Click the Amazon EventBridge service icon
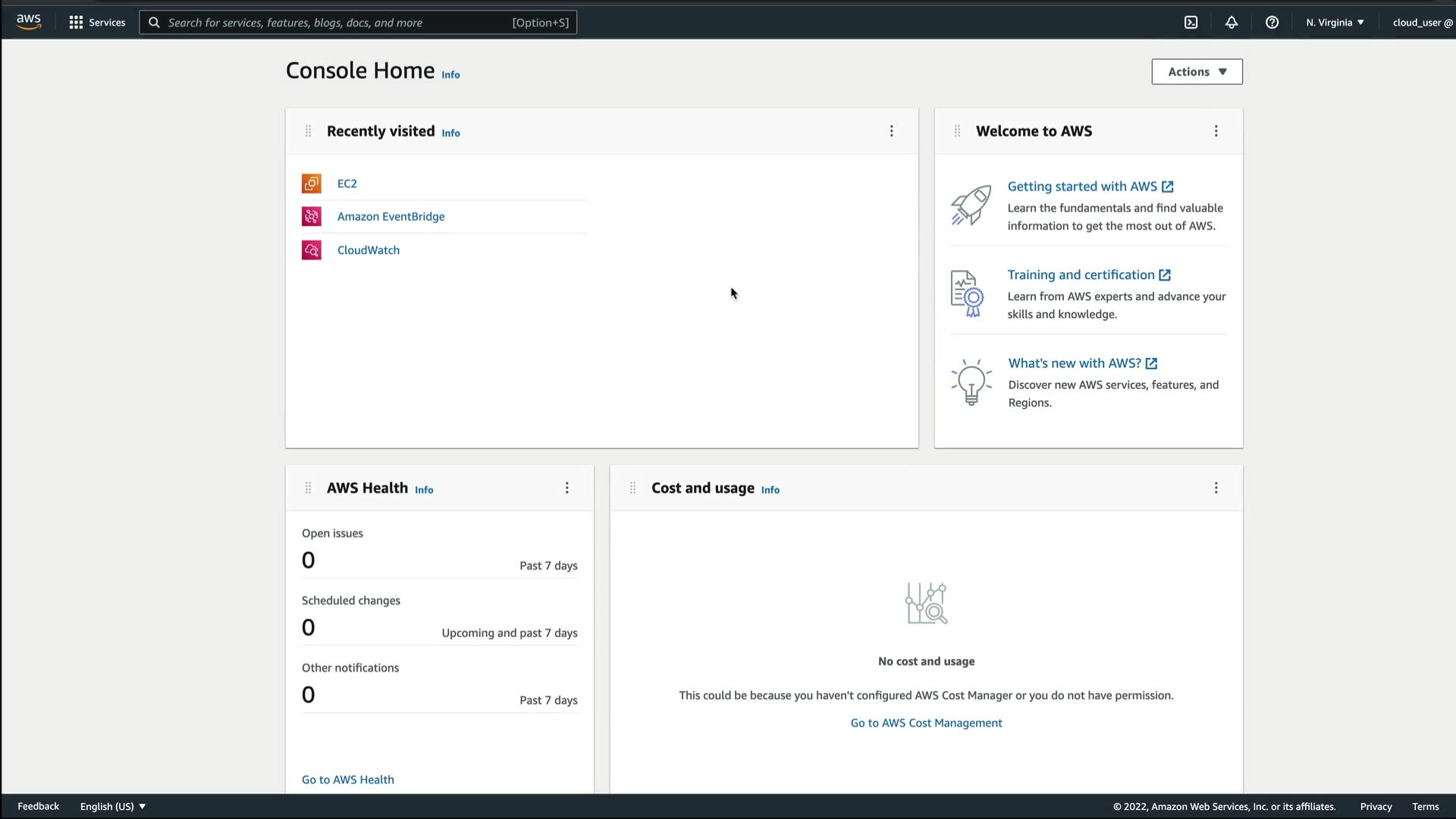 (x=312, y=217)
